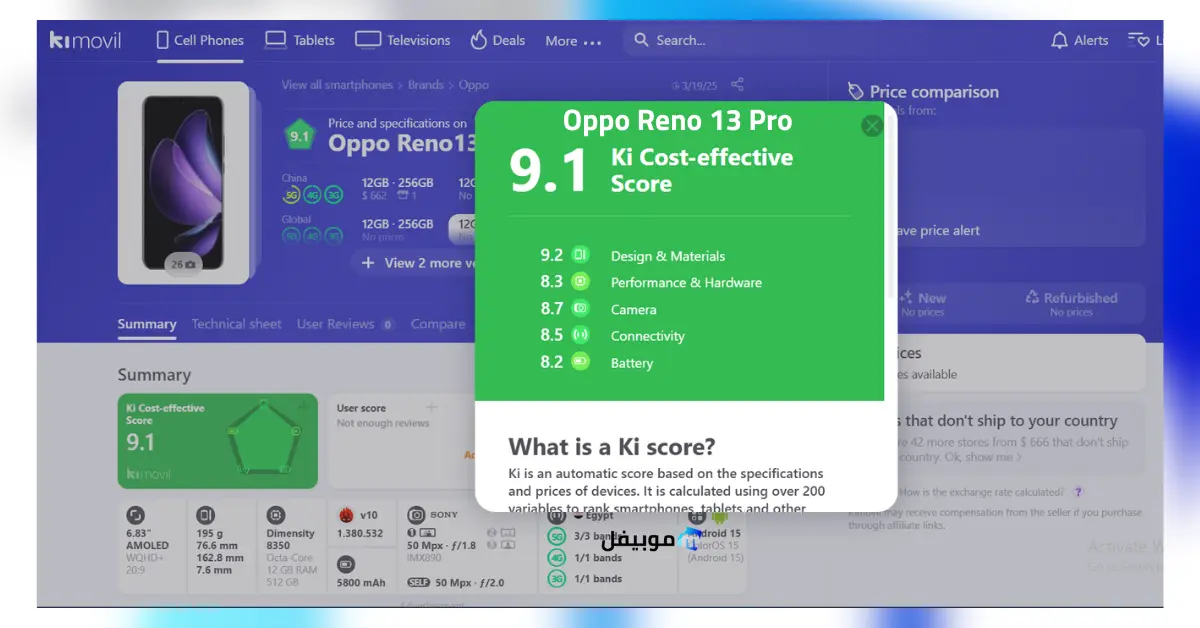
Task: Open the Deals section
Action: (497, 40)
